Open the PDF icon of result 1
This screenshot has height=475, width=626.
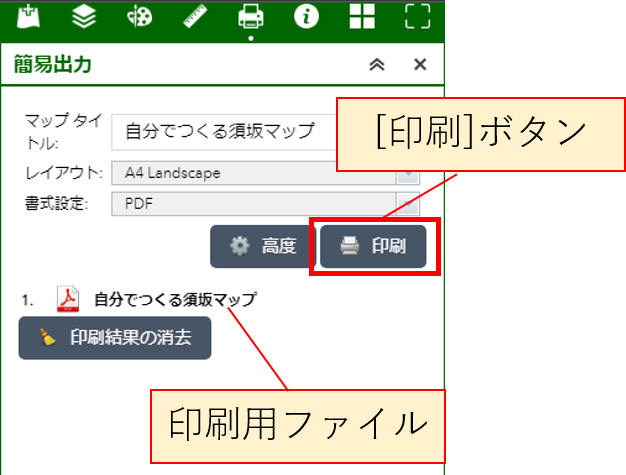(68, 299)
